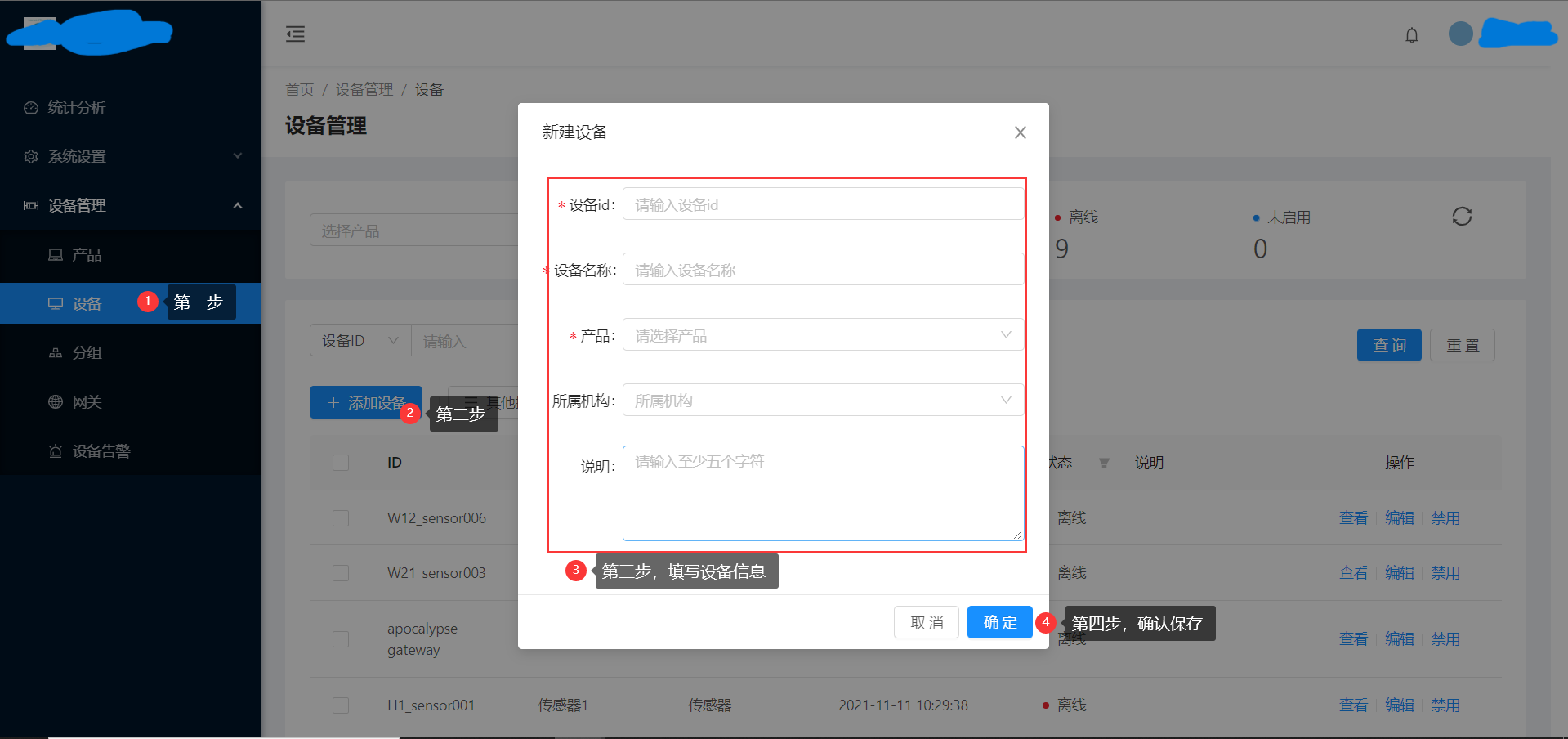Image resolution: width=1568 pixels, height=739 pixels.
Task: Click the H1_sensor001 ID cell
Action: point(431,705)
